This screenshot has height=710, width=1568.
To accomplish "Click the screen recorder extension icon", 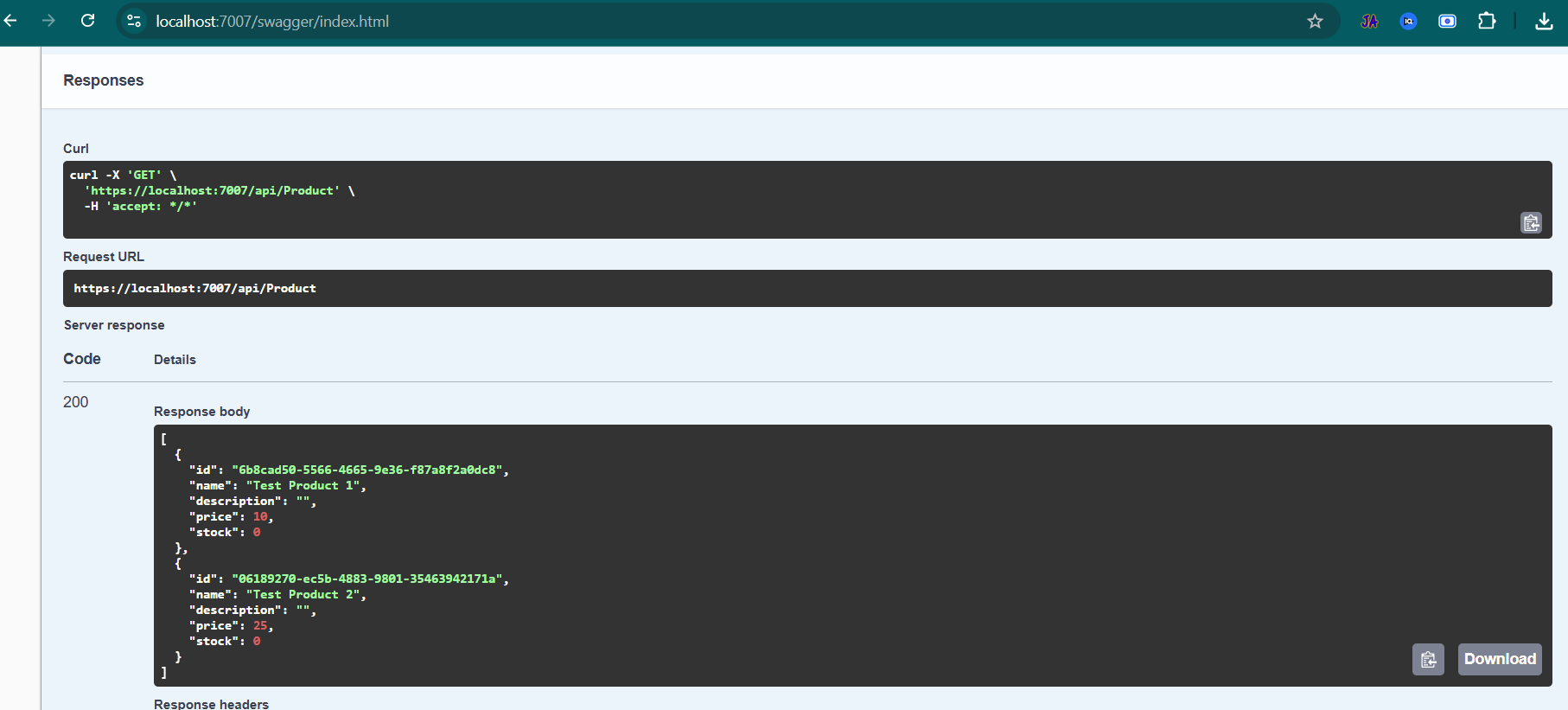I will 1447,22.
